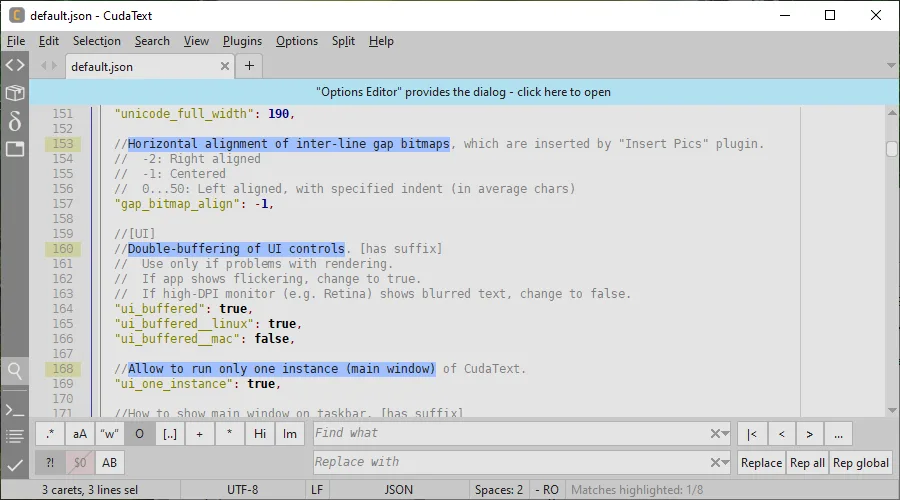Open the Edit menu

pyautogui.click(x=49, y=41)
